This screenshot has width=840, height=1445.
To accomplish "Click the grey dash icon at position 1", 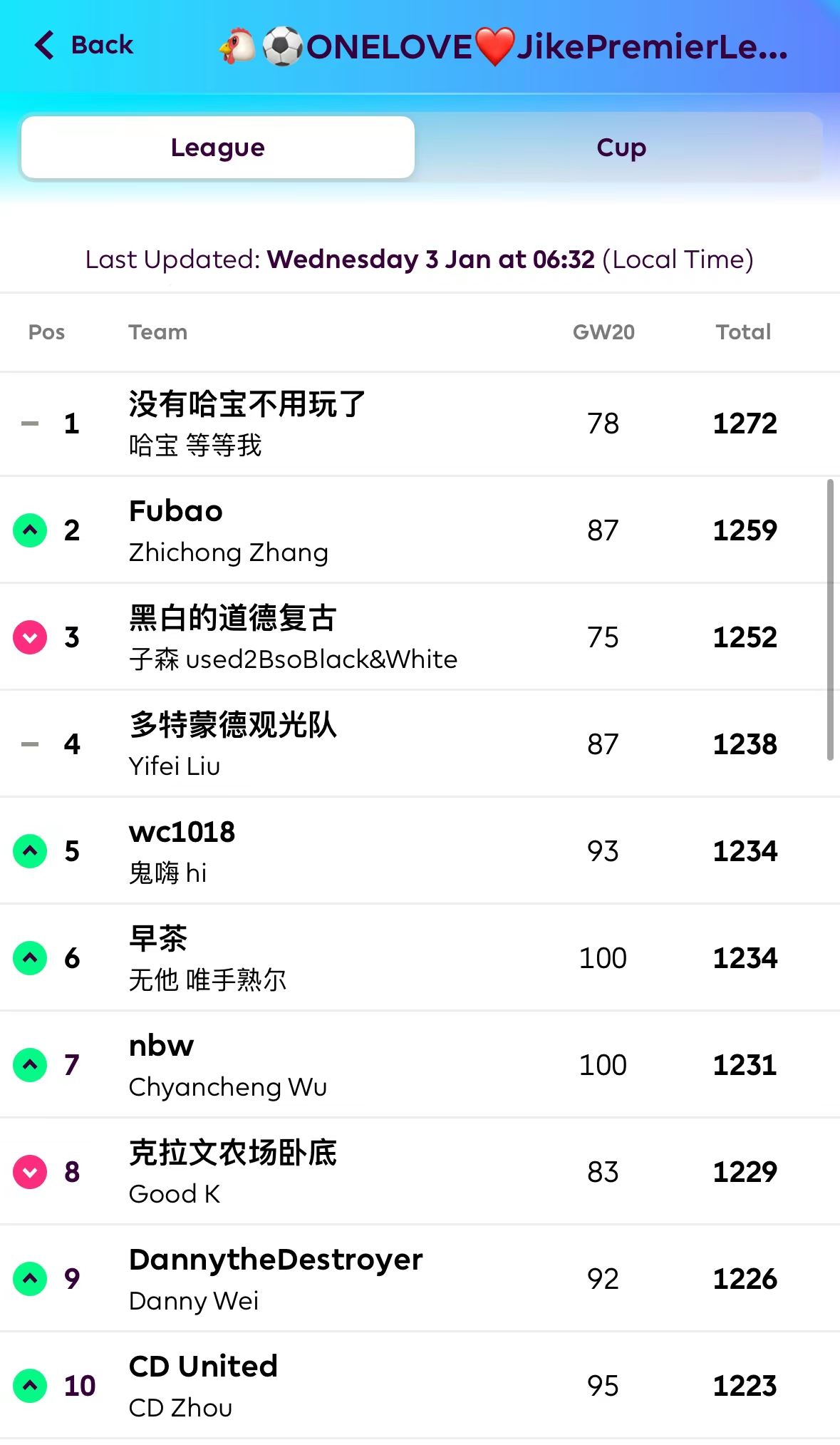I will pos(30,423).
